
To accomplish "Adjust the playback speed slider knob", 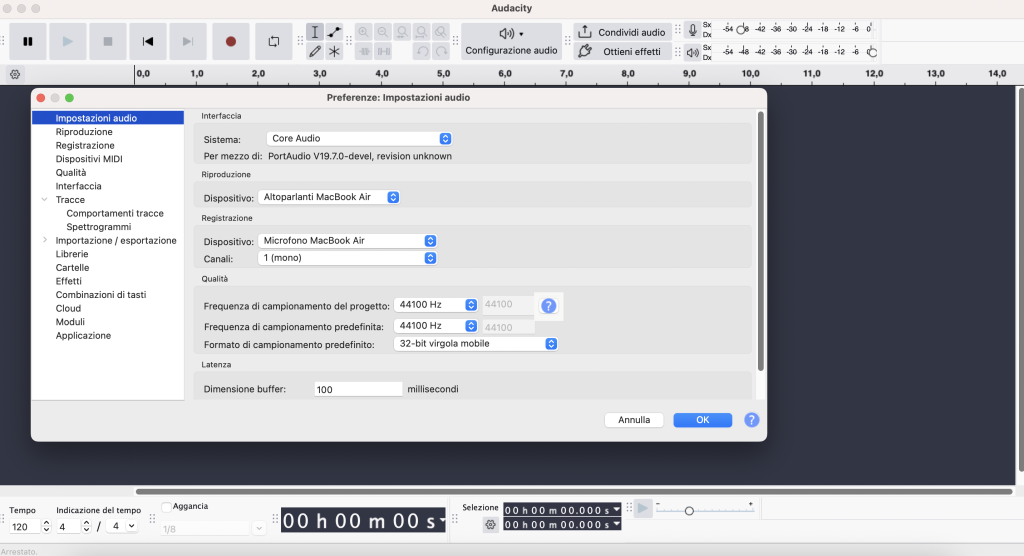I will tap(689, 510).
